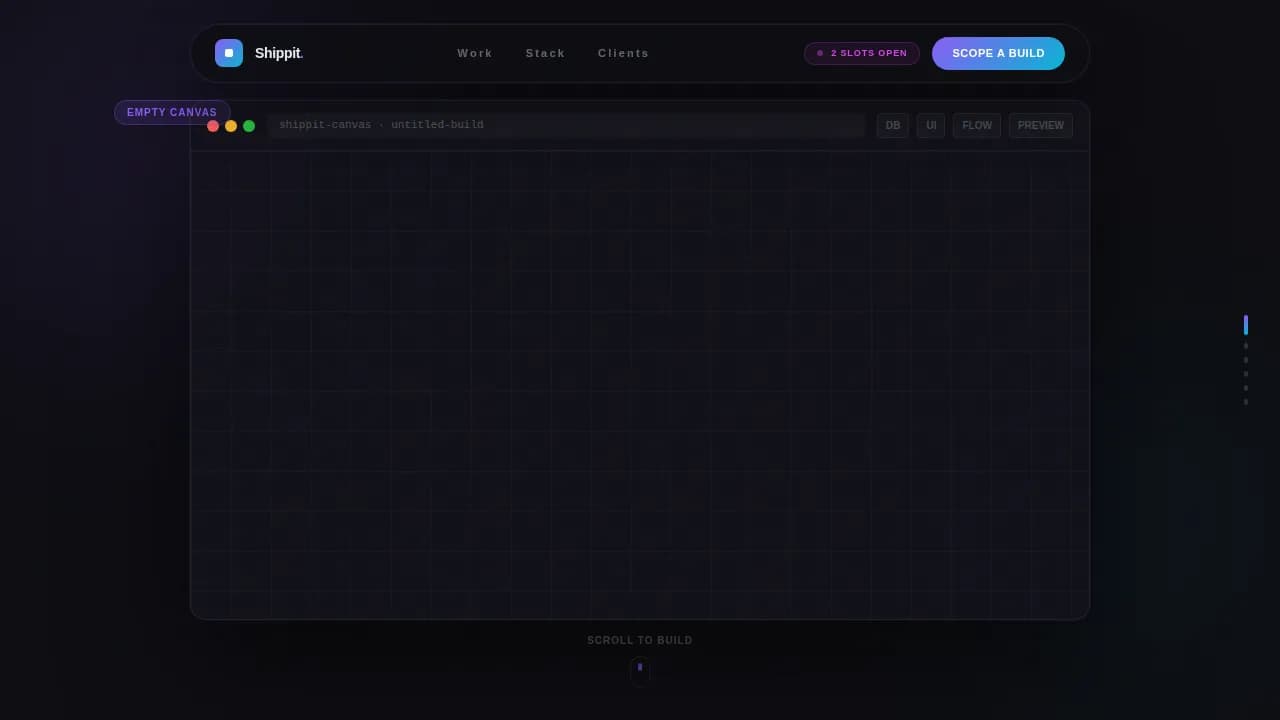Click the Shippit square logo icon
The image size is (1280, 720).
coord(229,53)
